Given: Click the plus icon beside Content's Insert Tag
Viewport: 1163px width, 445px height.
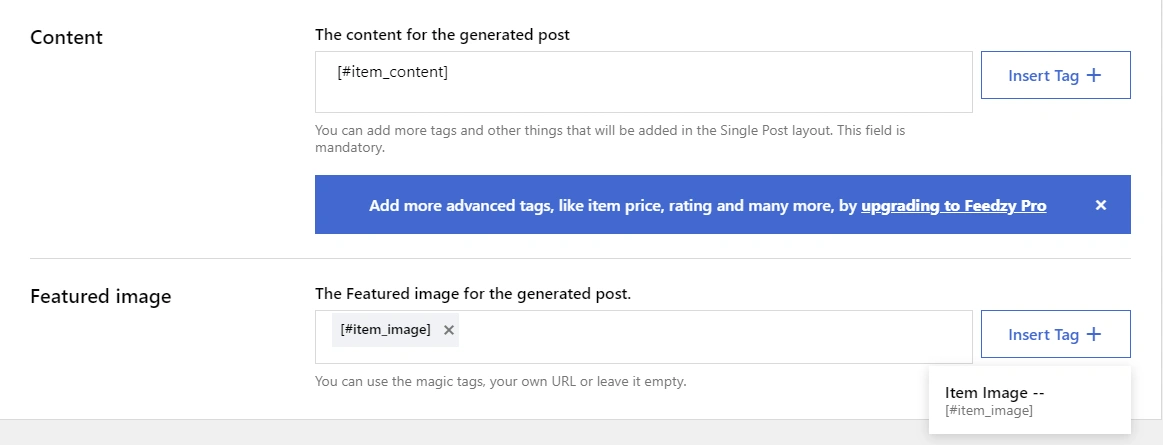Looking at the screenshot, I should point(1093,75).
